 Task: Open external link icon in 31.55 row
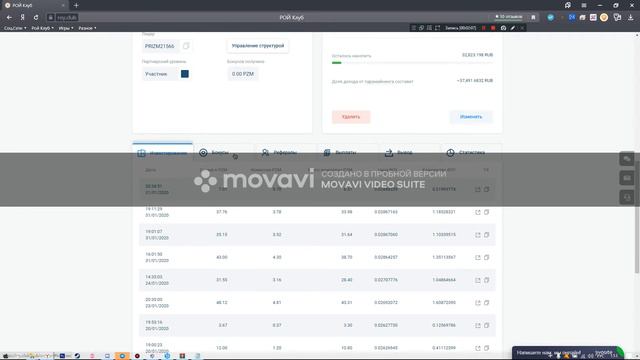[478, 280]
